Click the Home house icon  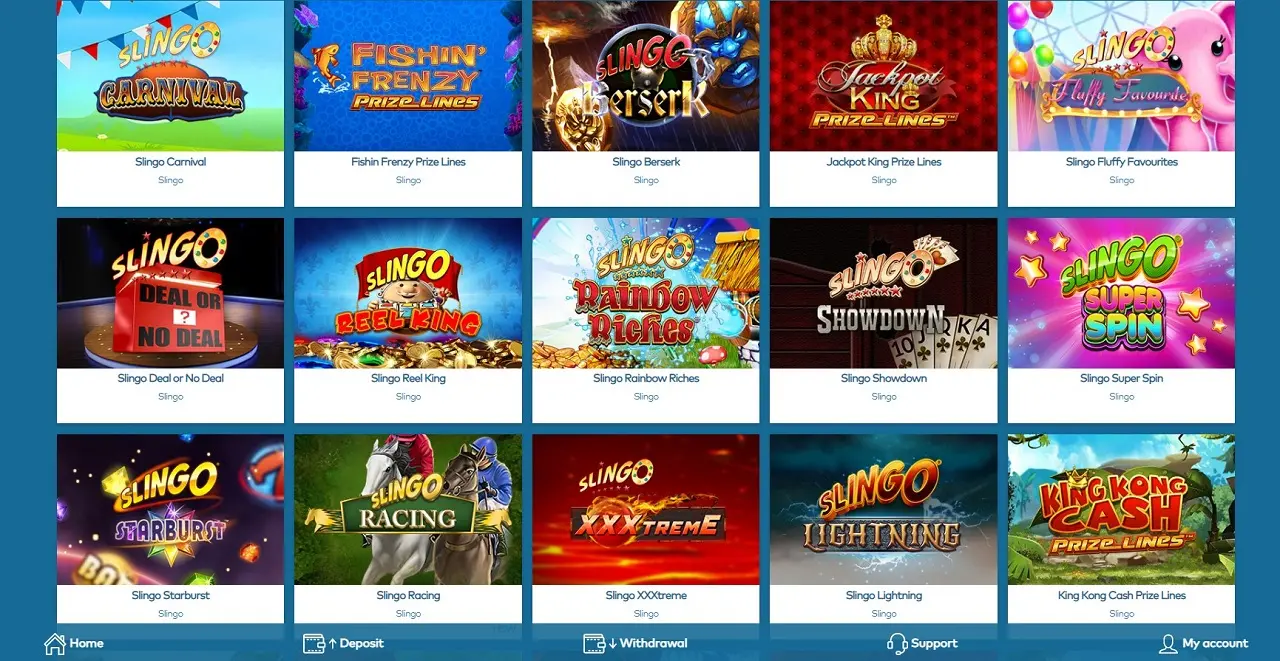click(x=55, y=644)
